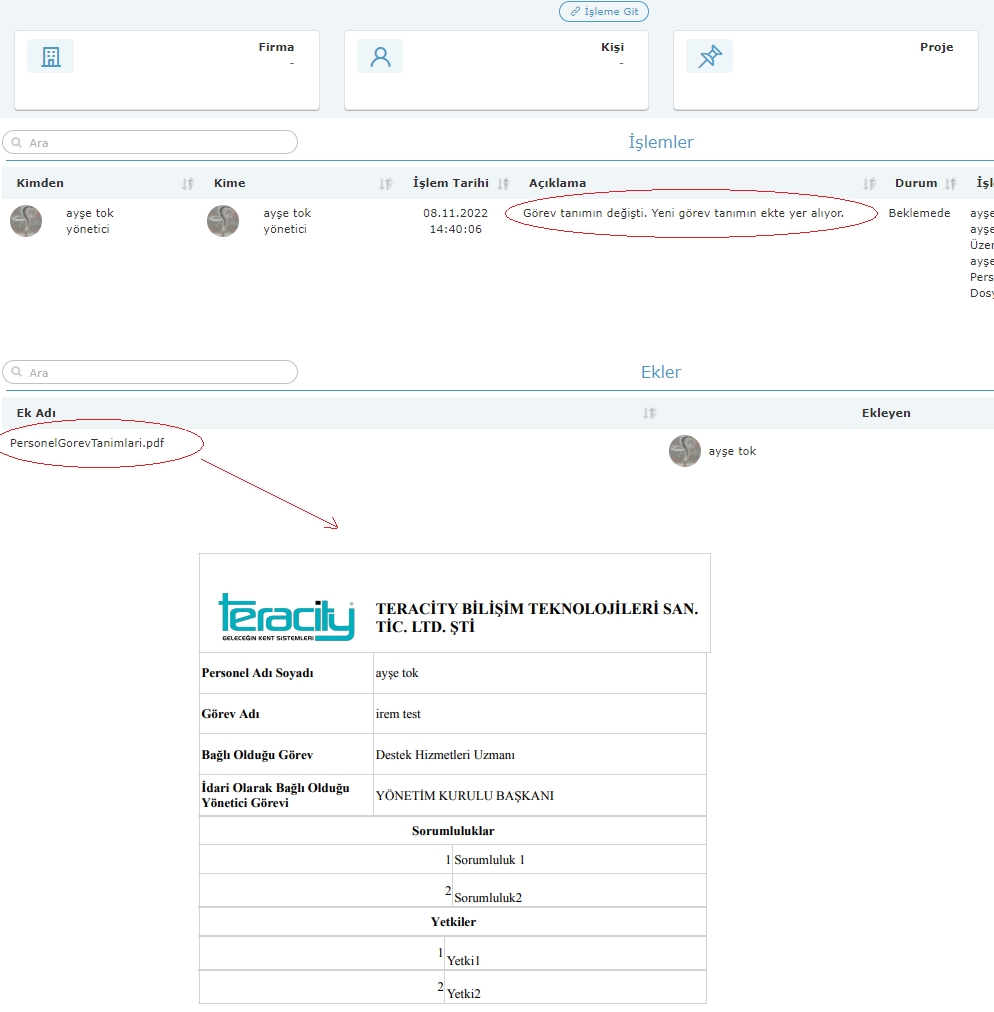994x1012 pixels.
Task: Click the İşleme Git button
Action: pos(604,12)
